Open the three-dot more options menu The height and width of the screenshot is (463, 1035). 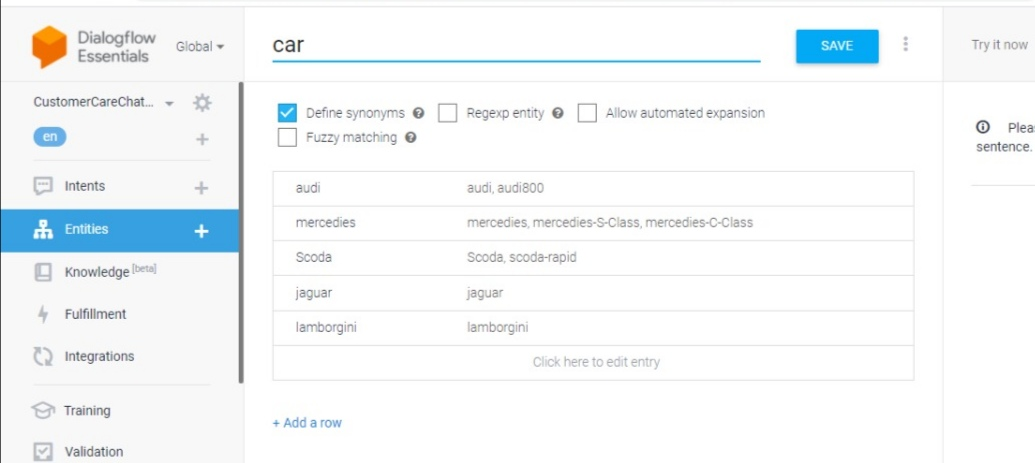pyautogui.click(x=906, y=44)
